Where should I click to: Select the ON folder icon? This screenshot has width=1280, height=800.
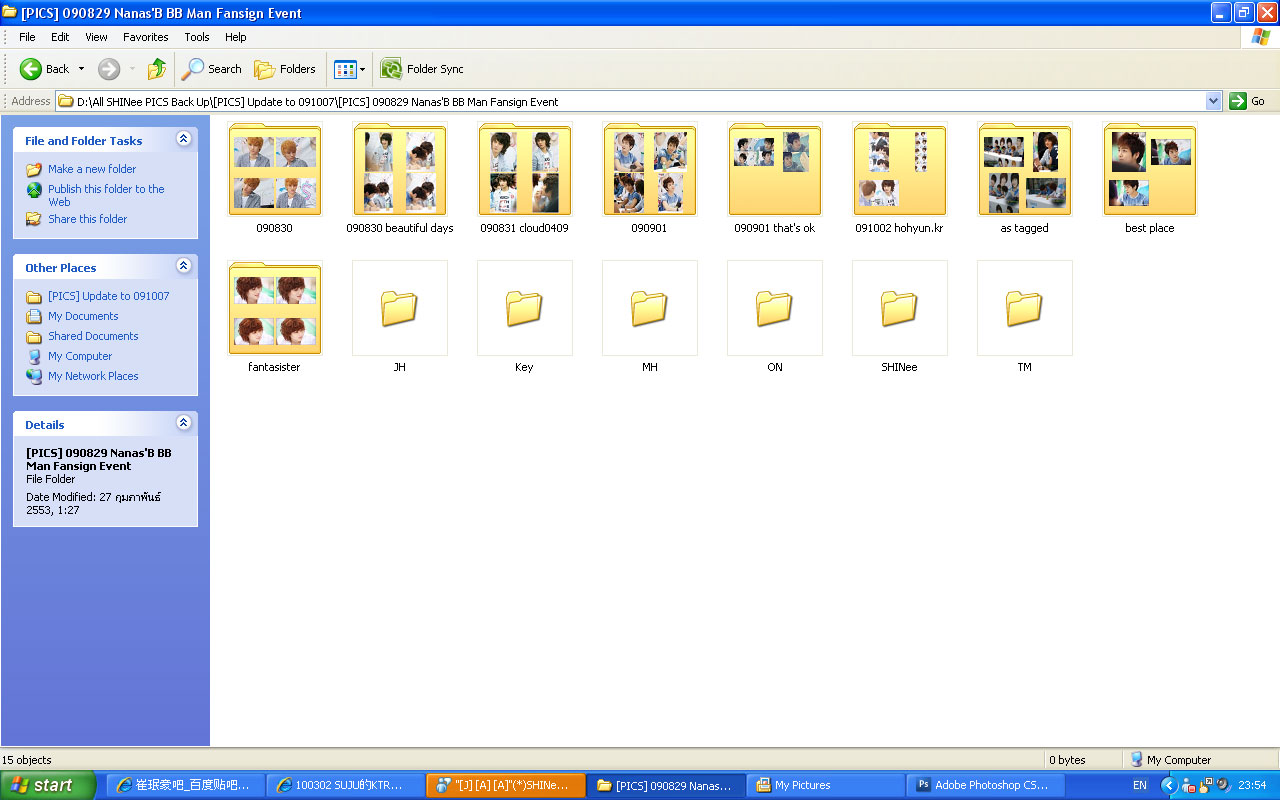point(775,308)
